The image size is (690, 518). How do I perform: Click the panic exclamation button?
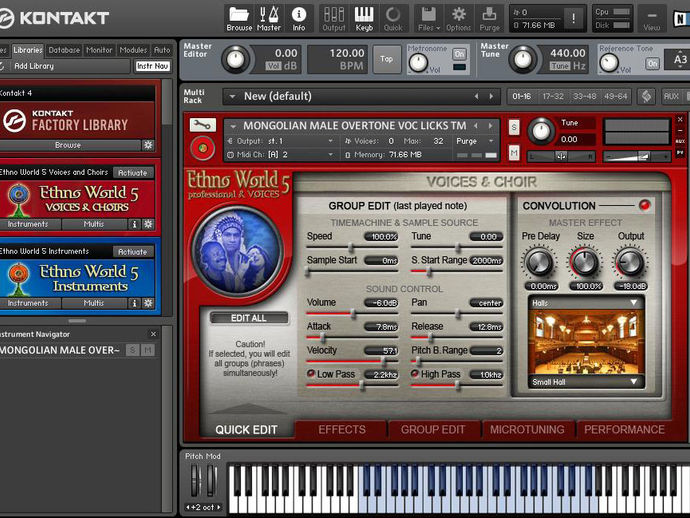pyautogui.click(x=573, y=18)
